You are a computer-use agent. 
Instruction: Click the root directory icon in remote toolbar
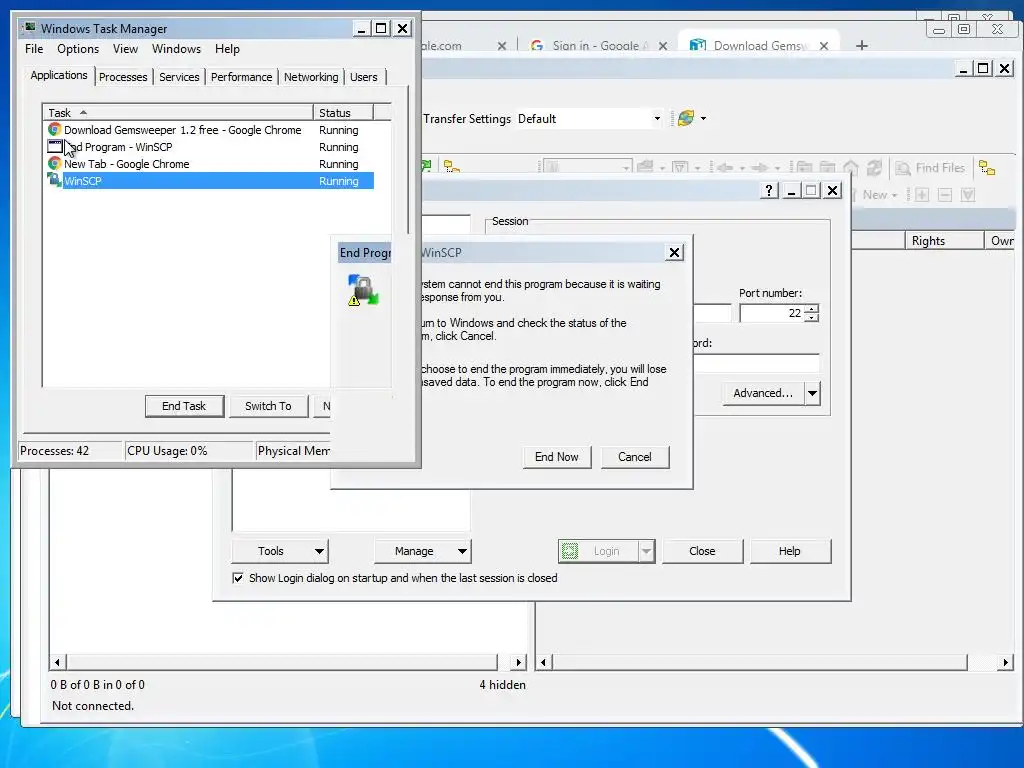827,168
